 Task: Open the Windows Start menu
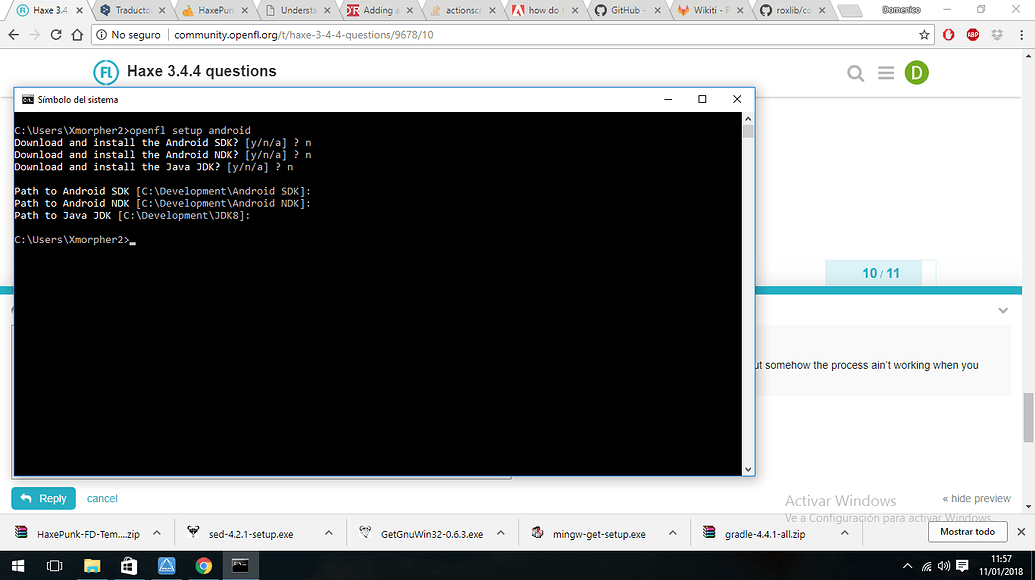[x=18, y=566]
